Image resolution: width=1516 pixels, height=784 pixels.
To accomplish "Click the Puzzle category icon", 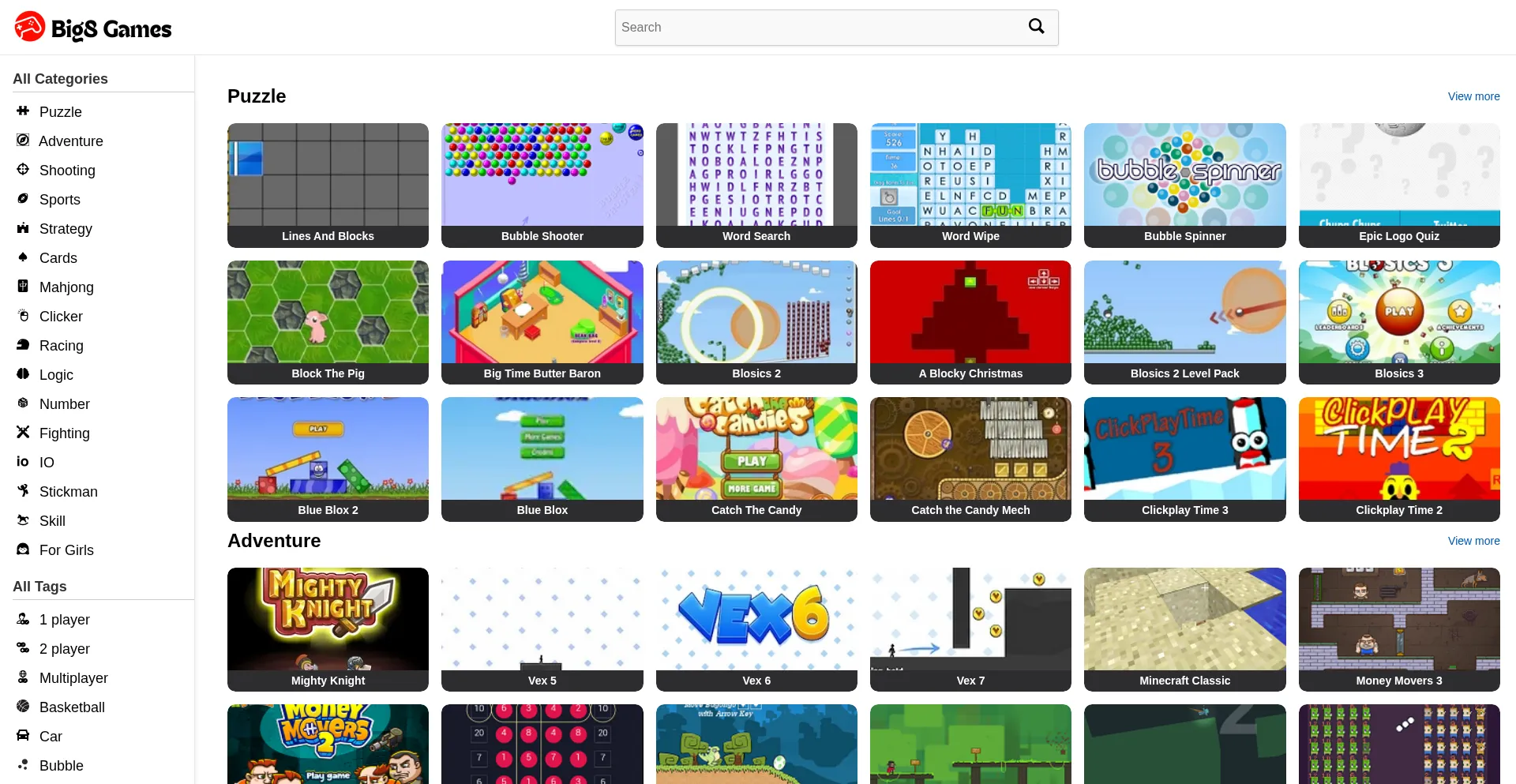I will 23,111.
